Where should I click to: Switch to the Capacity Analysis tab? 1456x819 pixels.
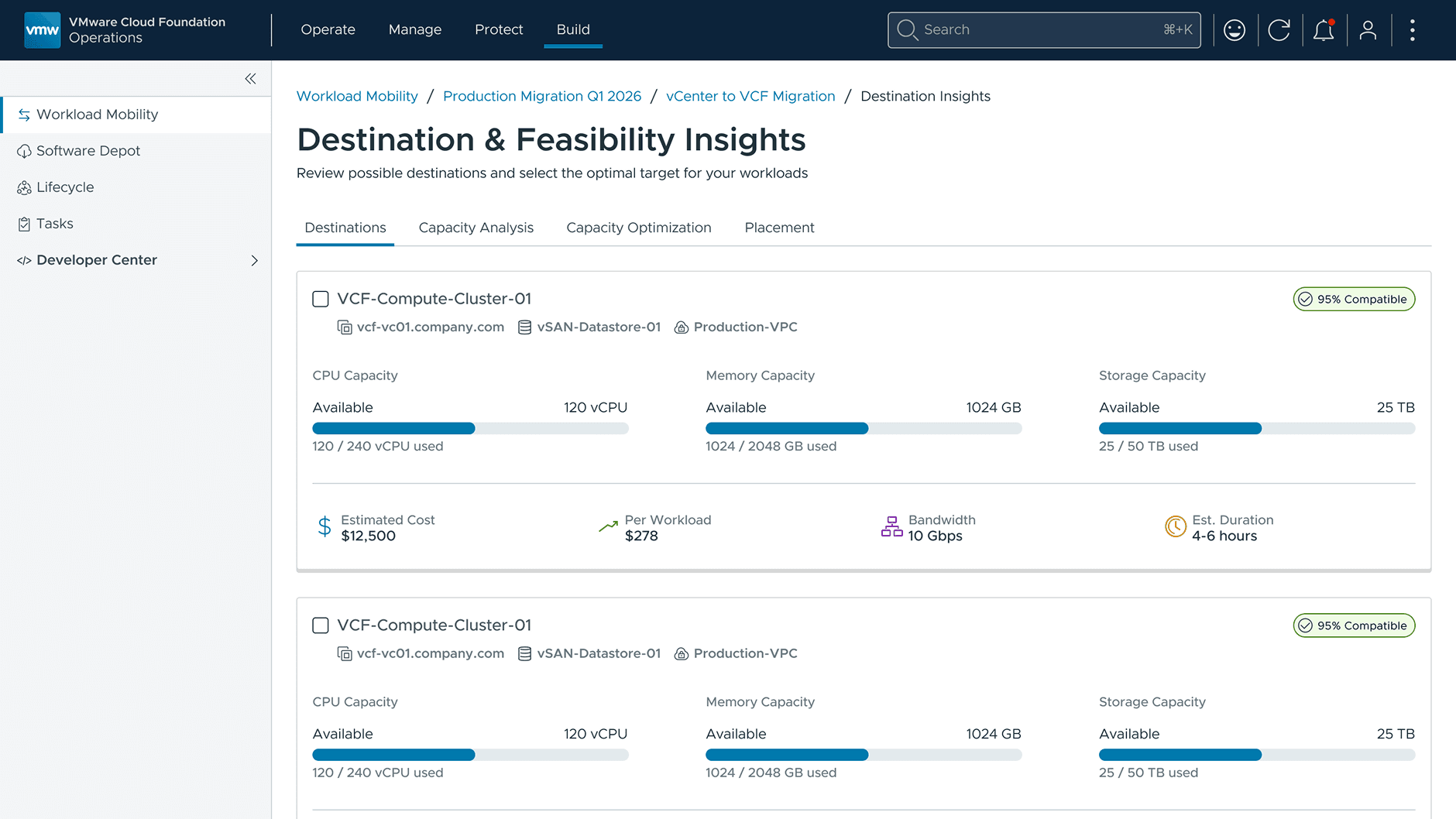pos(476,228)
